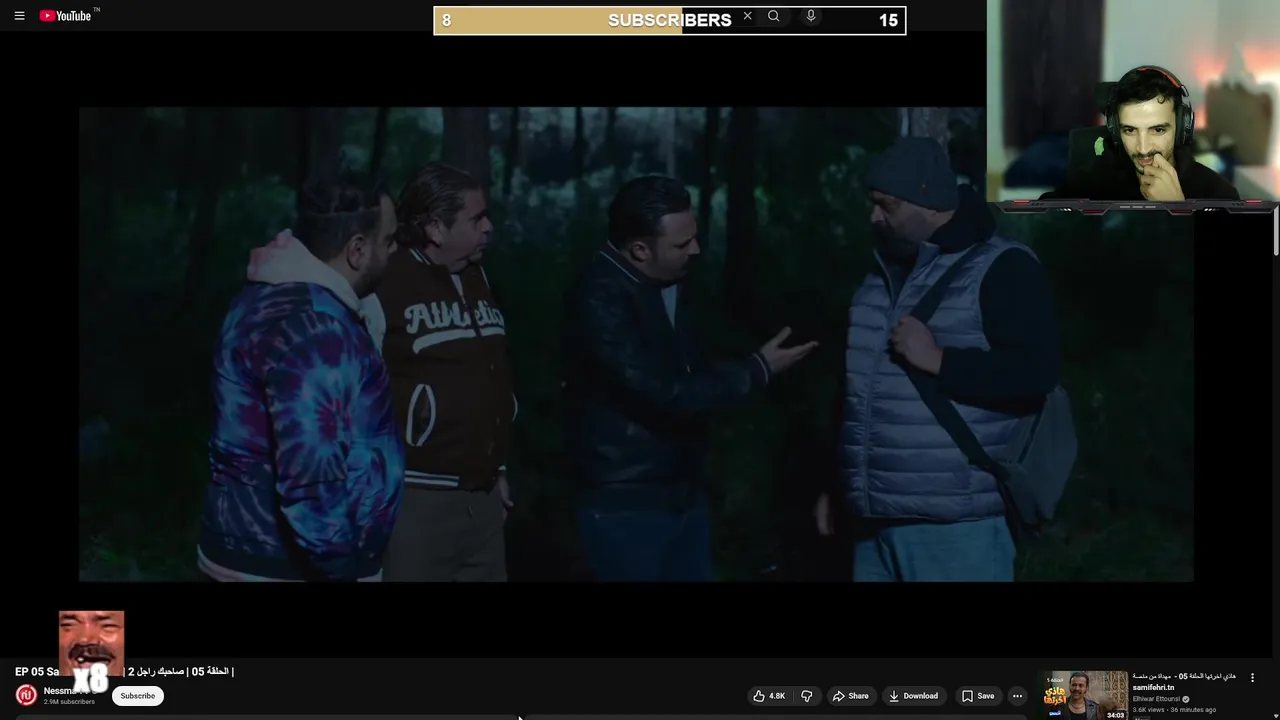Open the Nessma channel avatar
This screenshot has height=720, width=1280.
pos(26,695)
